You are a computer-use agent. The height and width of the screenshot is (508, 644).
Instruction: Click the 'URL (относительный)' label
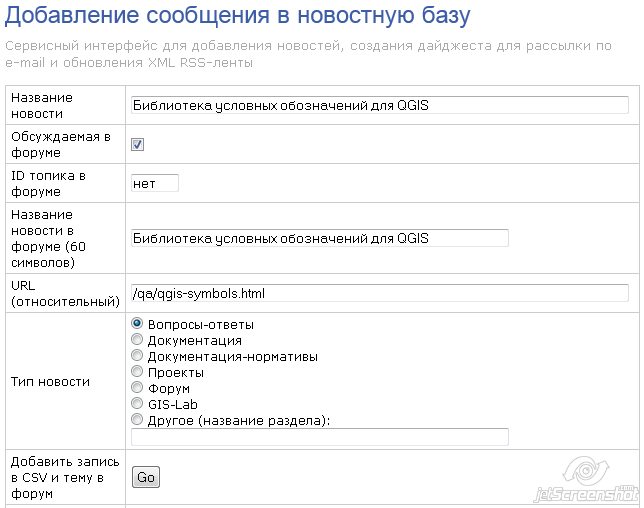pos(65,294)
